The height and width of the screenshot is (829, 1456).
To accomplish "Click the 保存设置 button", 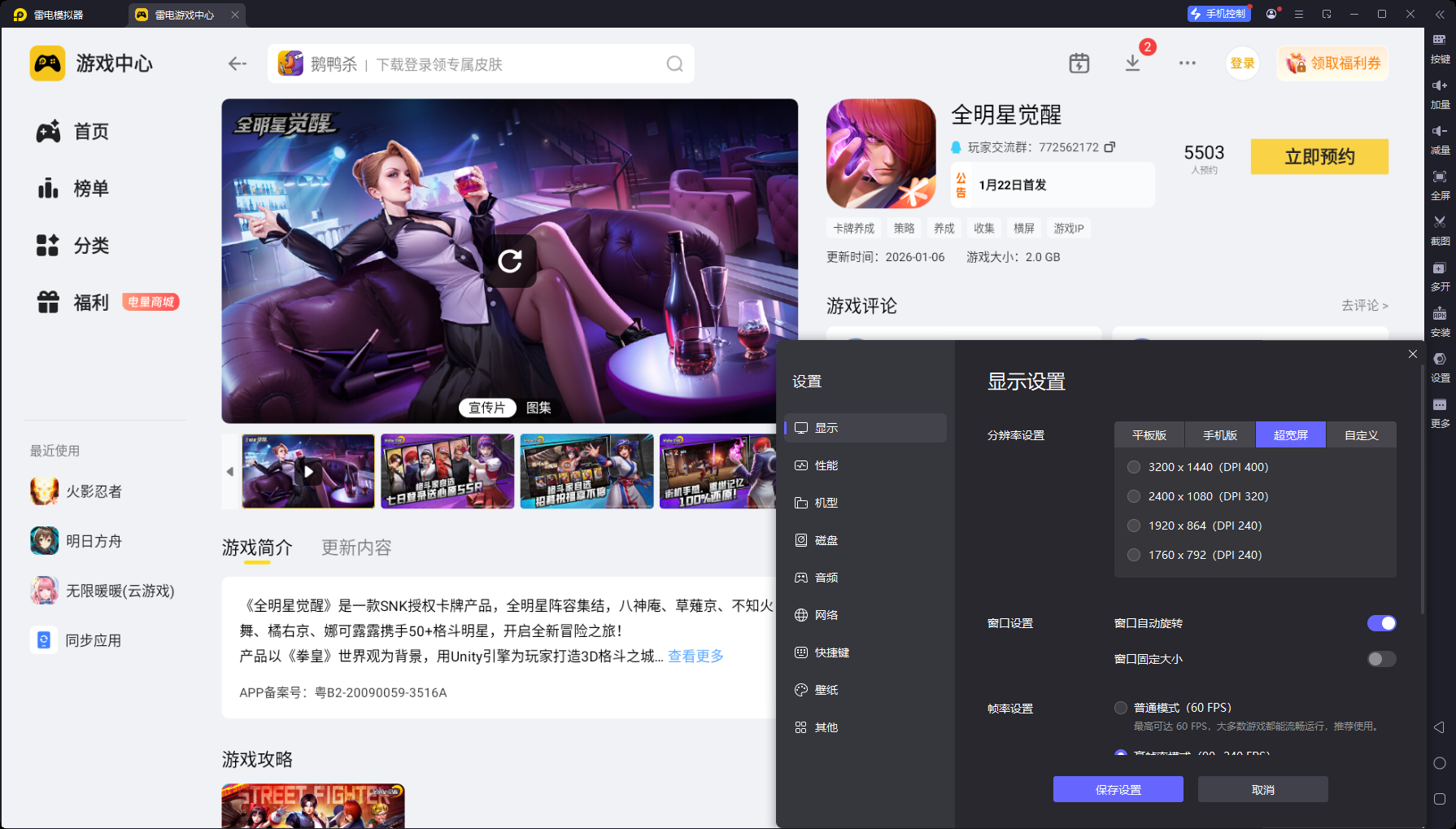I will (x=1118, y=789).
